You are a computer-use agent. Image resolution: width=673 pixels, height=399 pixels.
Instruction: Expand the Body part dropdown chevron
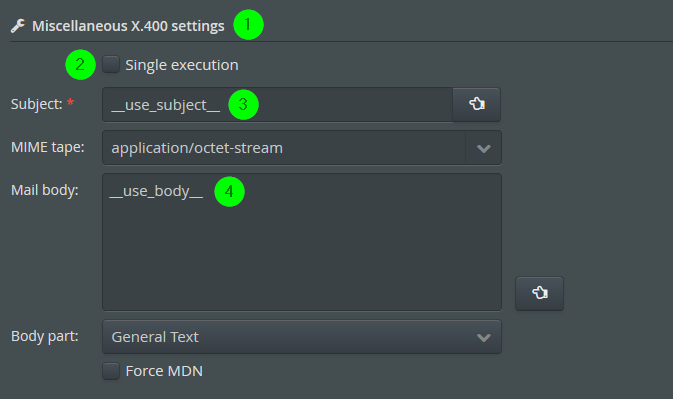tap(484, 337)
